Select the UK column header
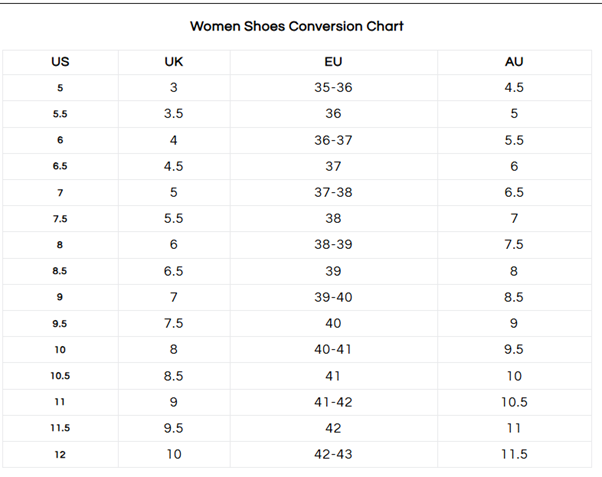 (174, 61)
